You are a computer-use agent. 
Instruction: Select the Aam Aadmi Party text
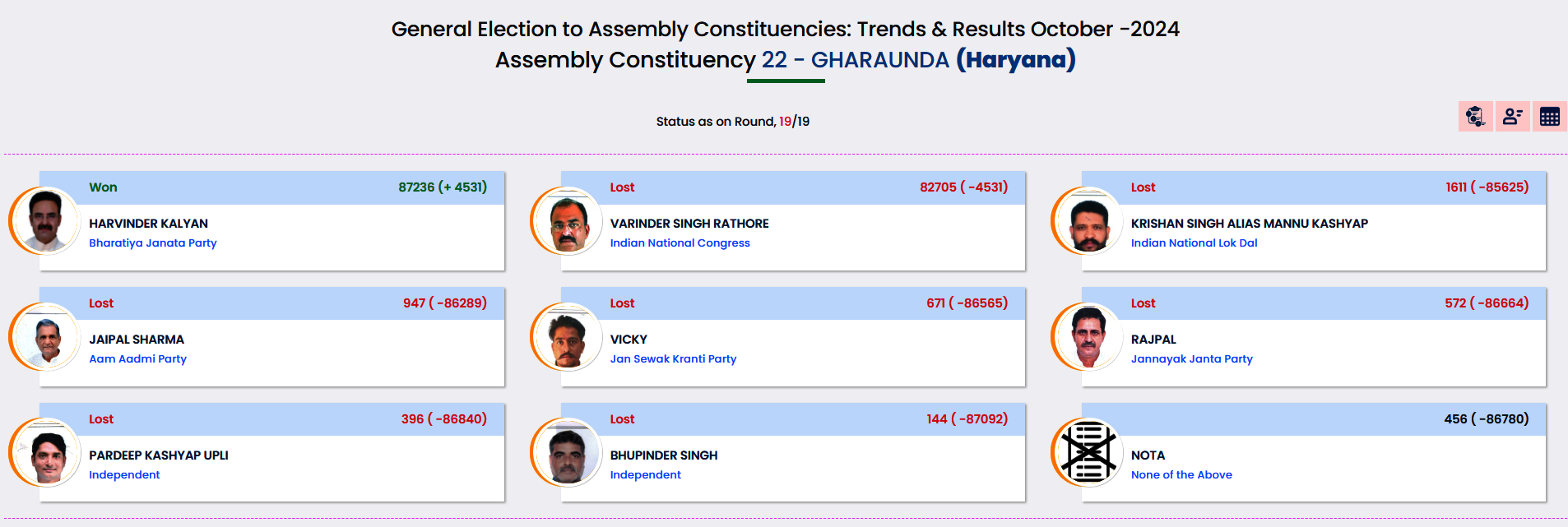click(x=137, y=359)
